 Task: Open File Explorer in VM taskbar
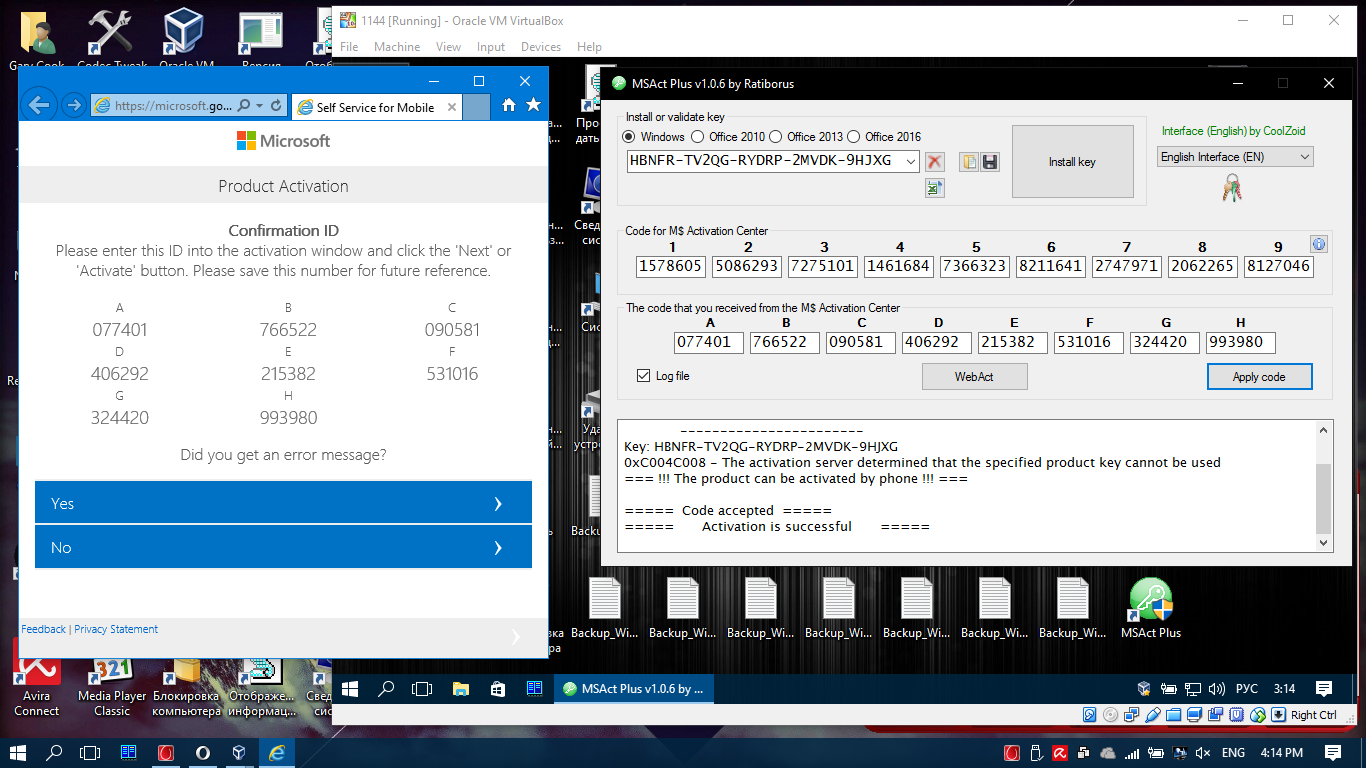pyautogui.click(x=460, y=688)
